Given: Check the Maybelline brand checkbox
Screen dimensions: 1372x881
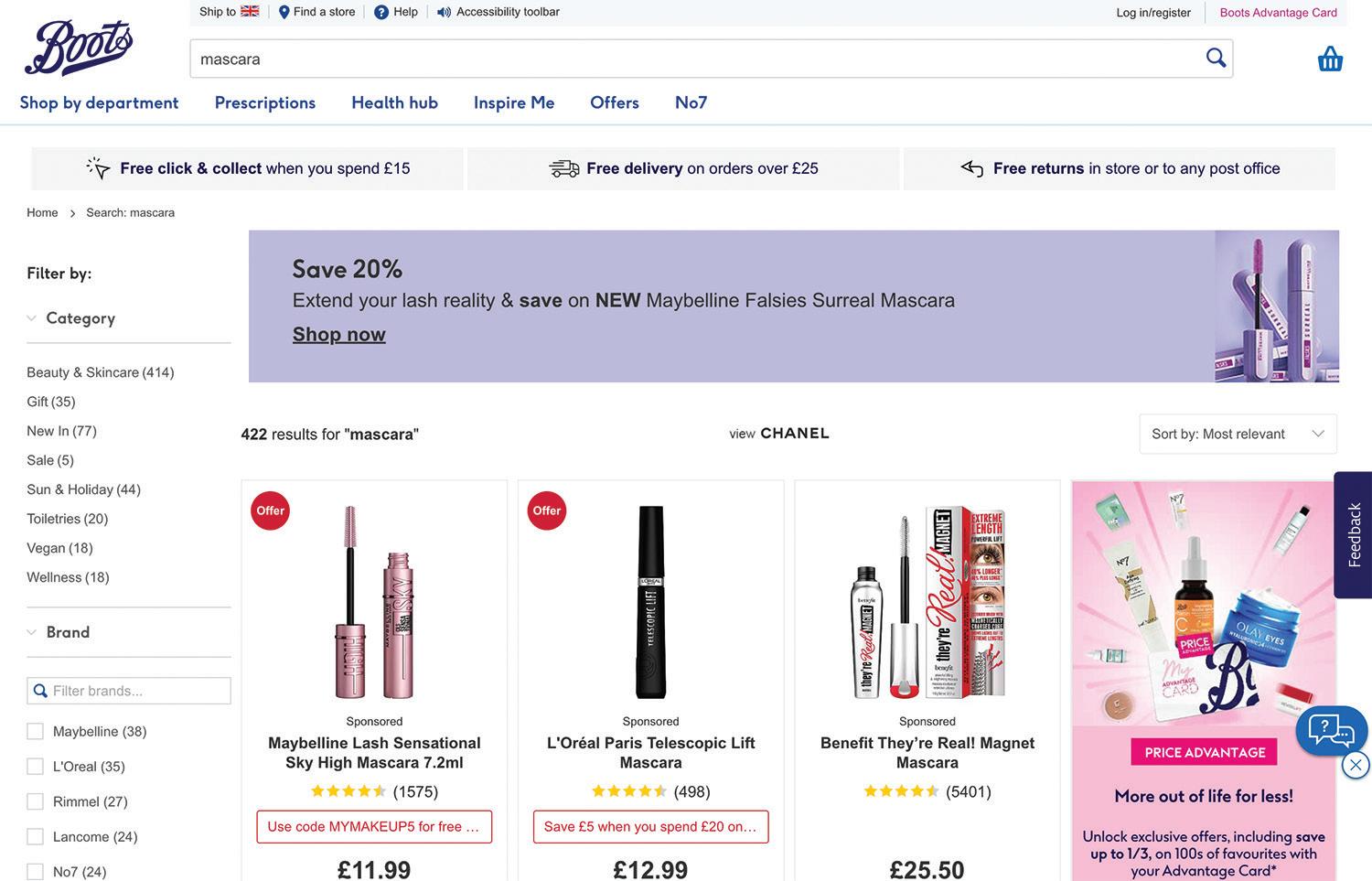Looking at the screenshot, I should coord(36,731).
